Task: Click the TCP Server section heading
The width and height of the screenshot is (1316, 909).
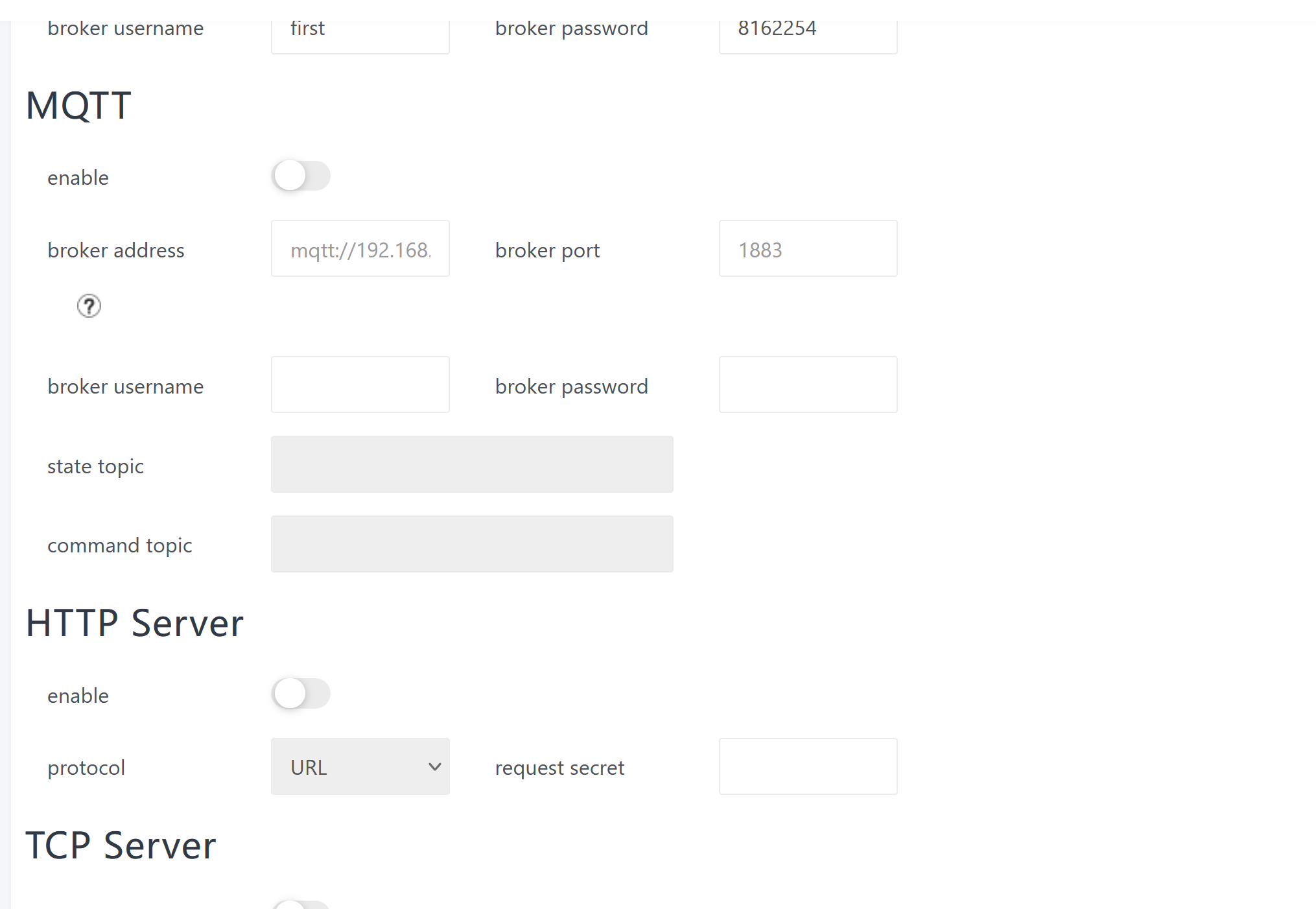Action: (121, 845)
